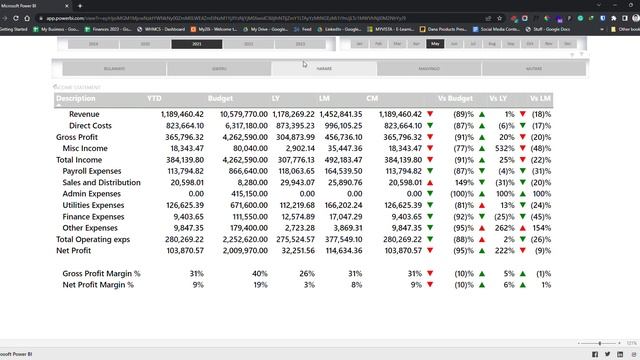The image size is (640, 360).
Task: Switch to the Masvingo location tab
Action: [429, 69]
